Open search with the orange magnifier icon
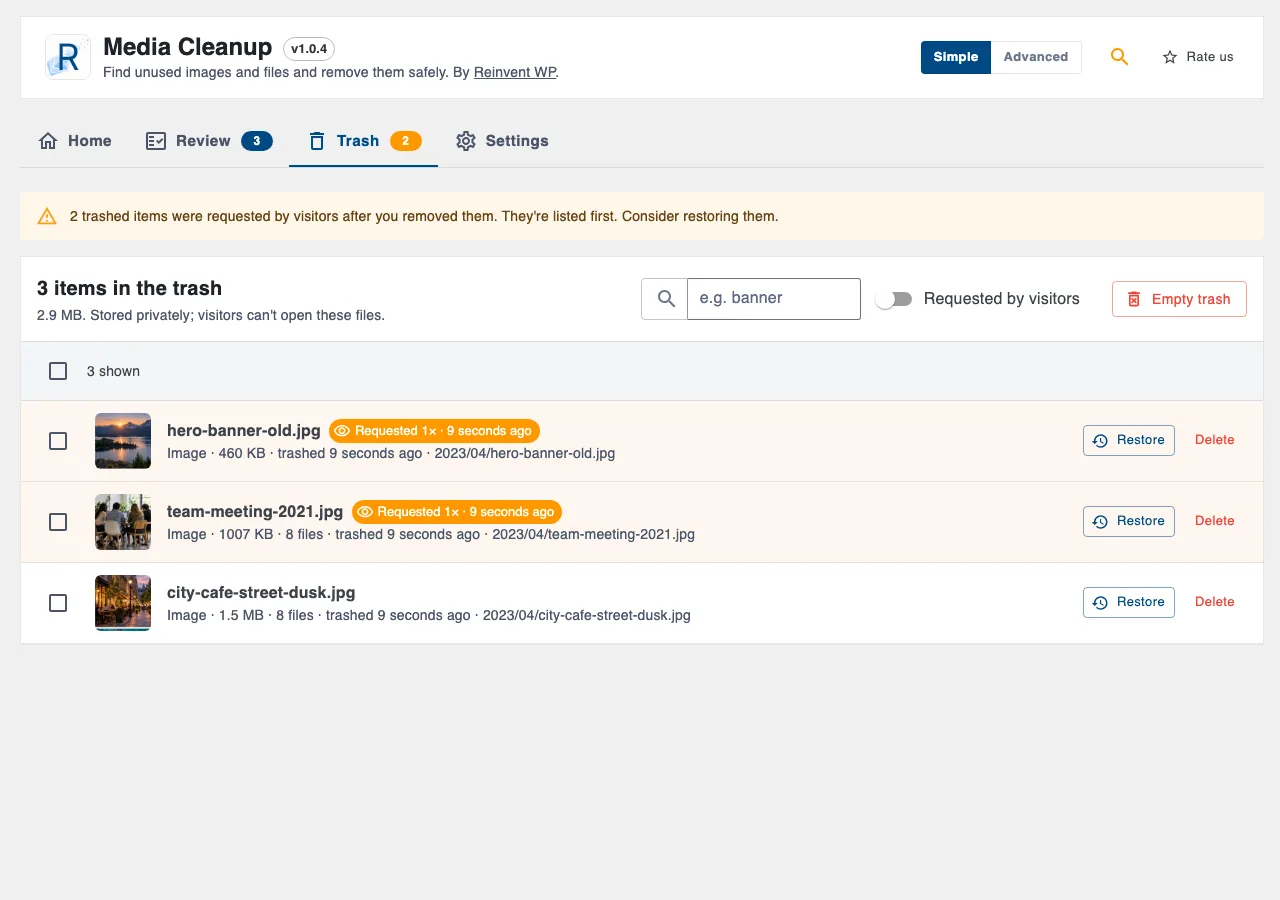The image size is (1280, 900). (x=1119, y=57)
